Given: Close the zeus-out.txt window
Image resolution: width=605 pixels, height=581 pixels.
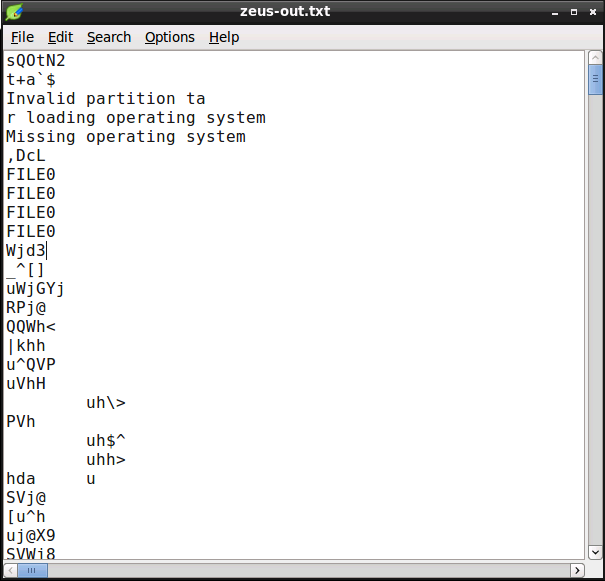Looking at the screenshot, I should (x=593, y=12).
